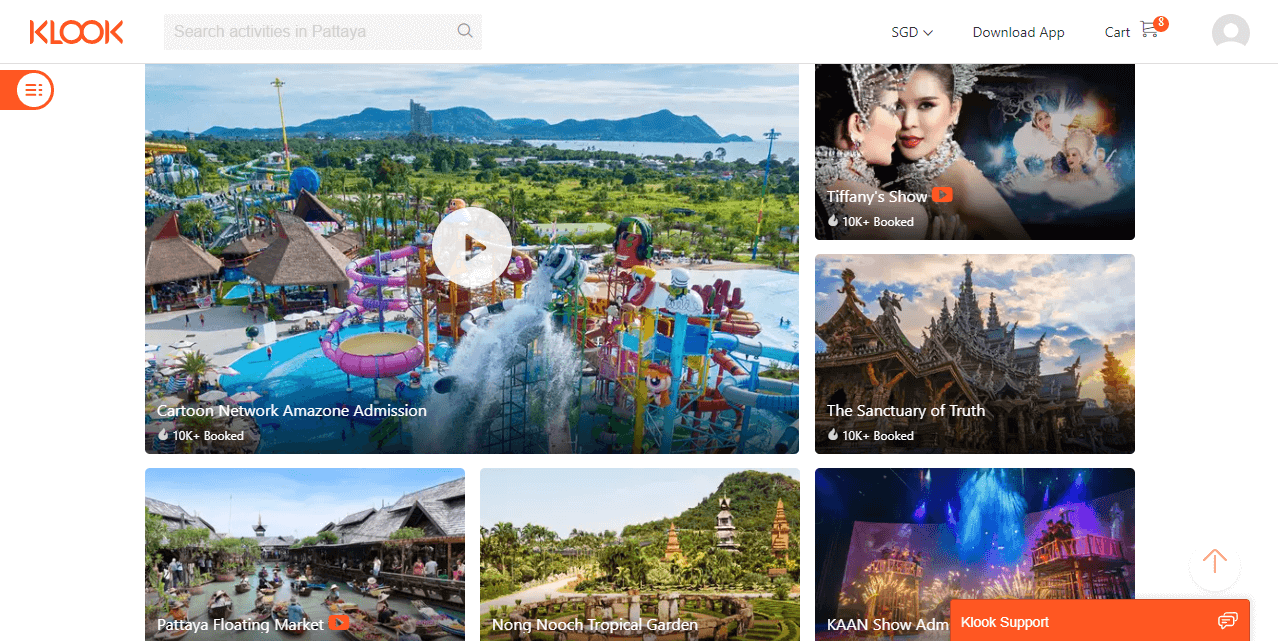Click the Cart label text
Screen dimensions: 1278x641
coord(1117,32)
